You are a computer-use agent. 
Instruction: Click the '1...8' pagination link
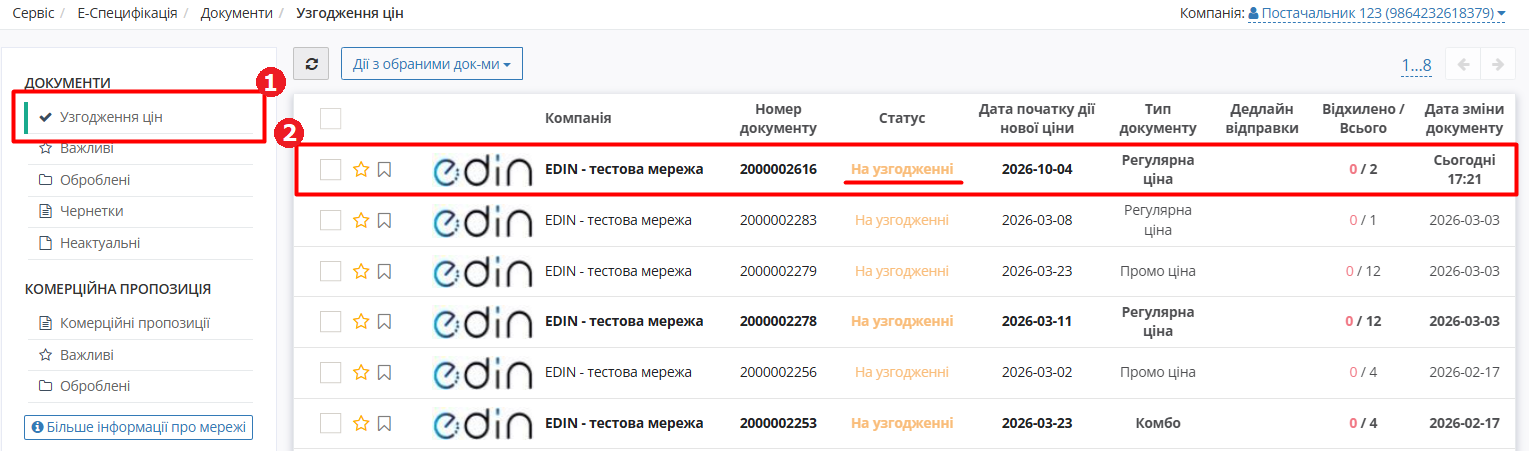pyautogui.click(x=1416, y=65)
